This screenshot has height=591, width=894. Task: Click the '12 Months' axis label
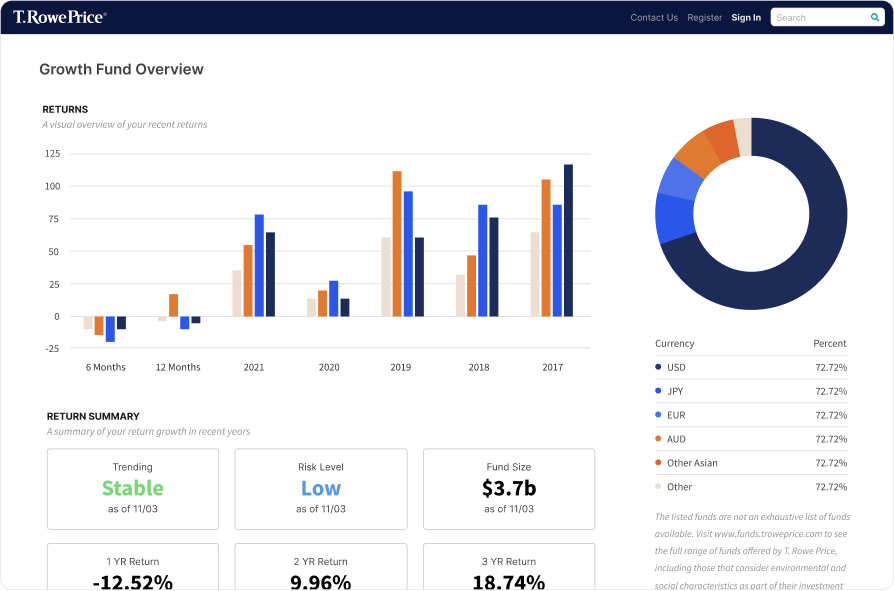178,368
